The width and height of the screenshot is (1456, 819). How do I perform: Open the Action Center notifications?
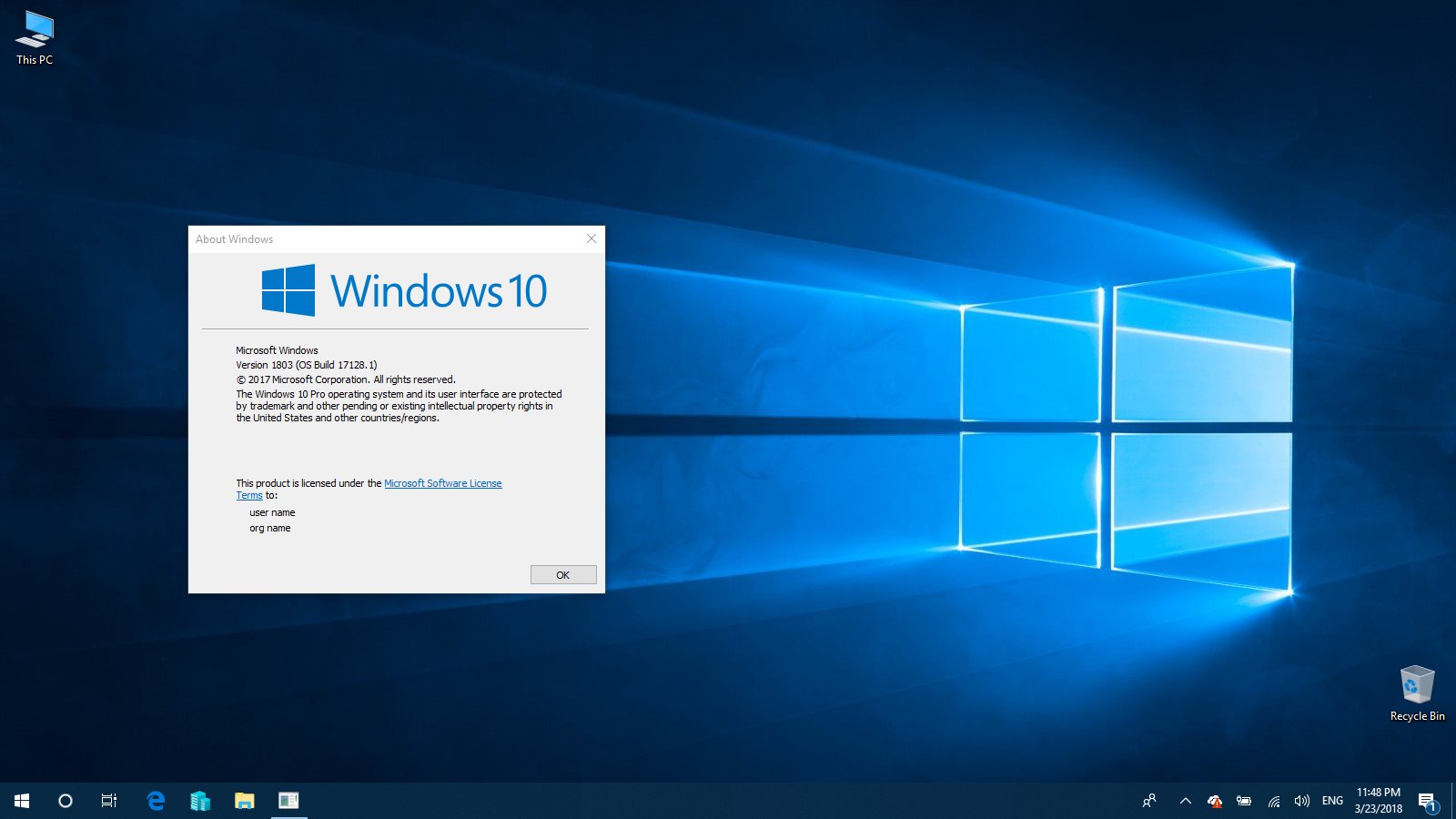point(1427,801)
